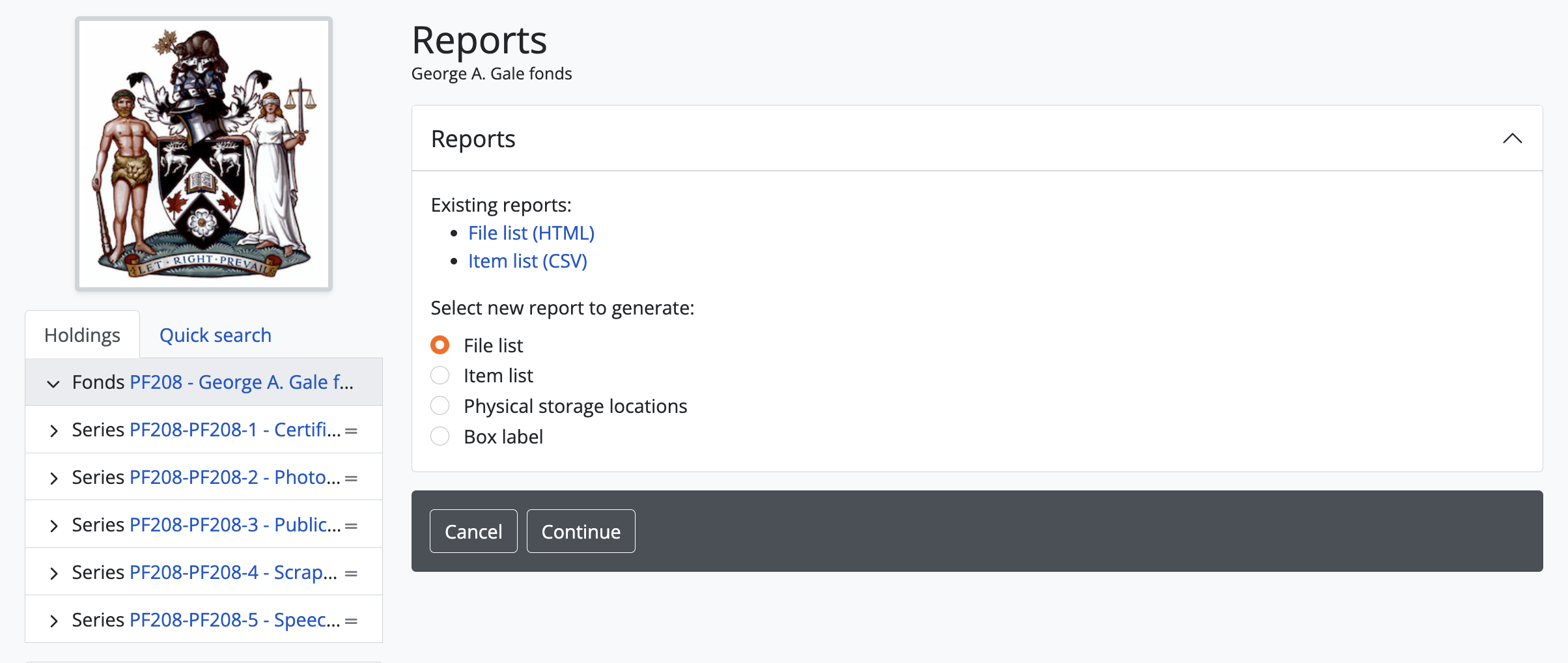Viewport: 1568px width, 663px height.
Task: Expand Series PF208-1 Certifi... node arrow
Action: (x=53, y=430)
